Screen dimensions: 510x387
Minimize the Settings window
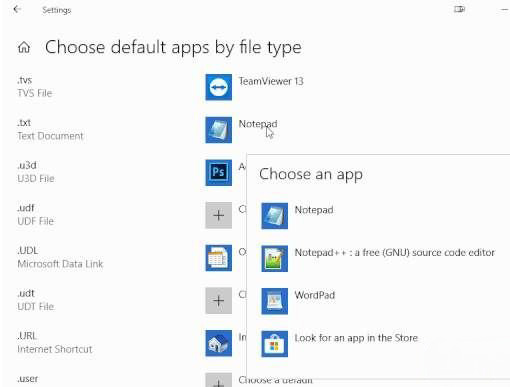505,9
